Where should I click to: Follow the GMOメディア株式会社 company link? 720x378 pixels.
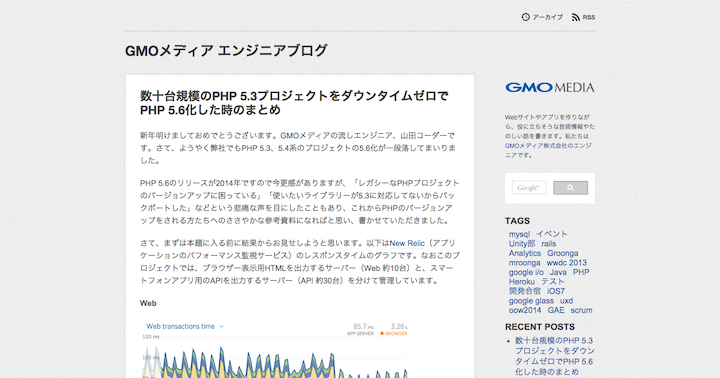pos(536,146)
